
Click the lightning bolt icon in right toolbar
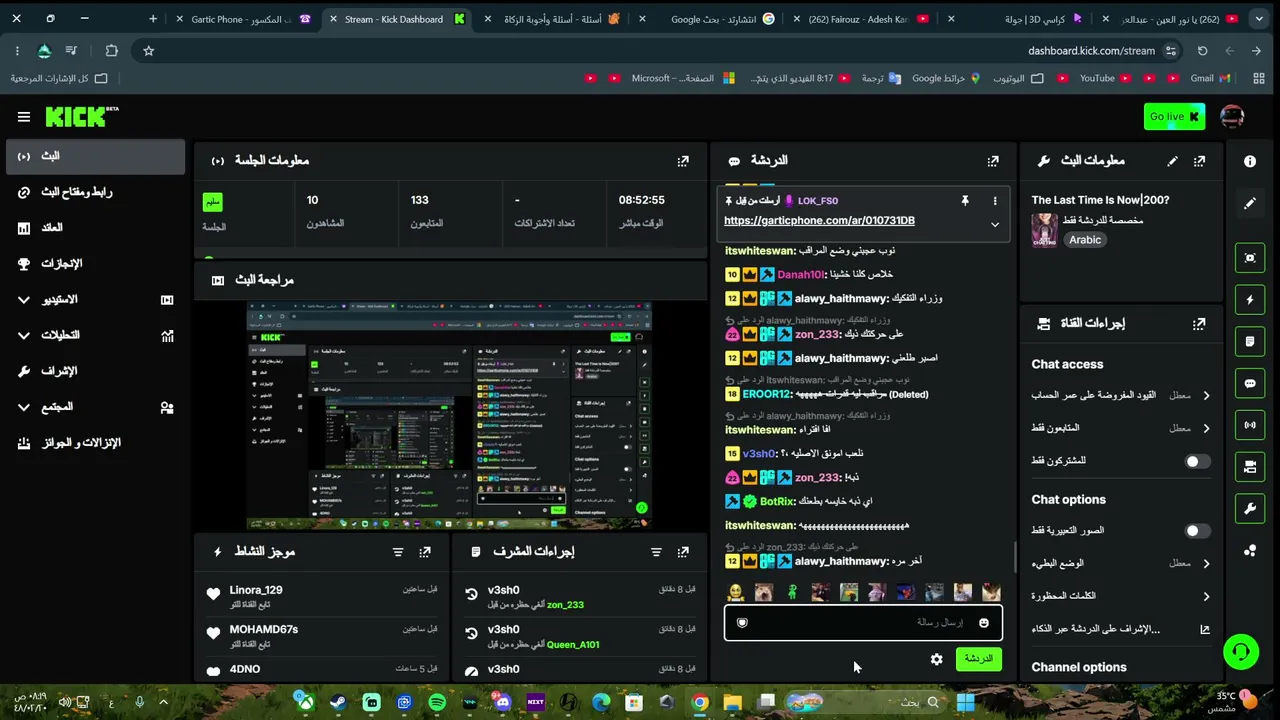pyautogui.click(x=1250, y=300)
